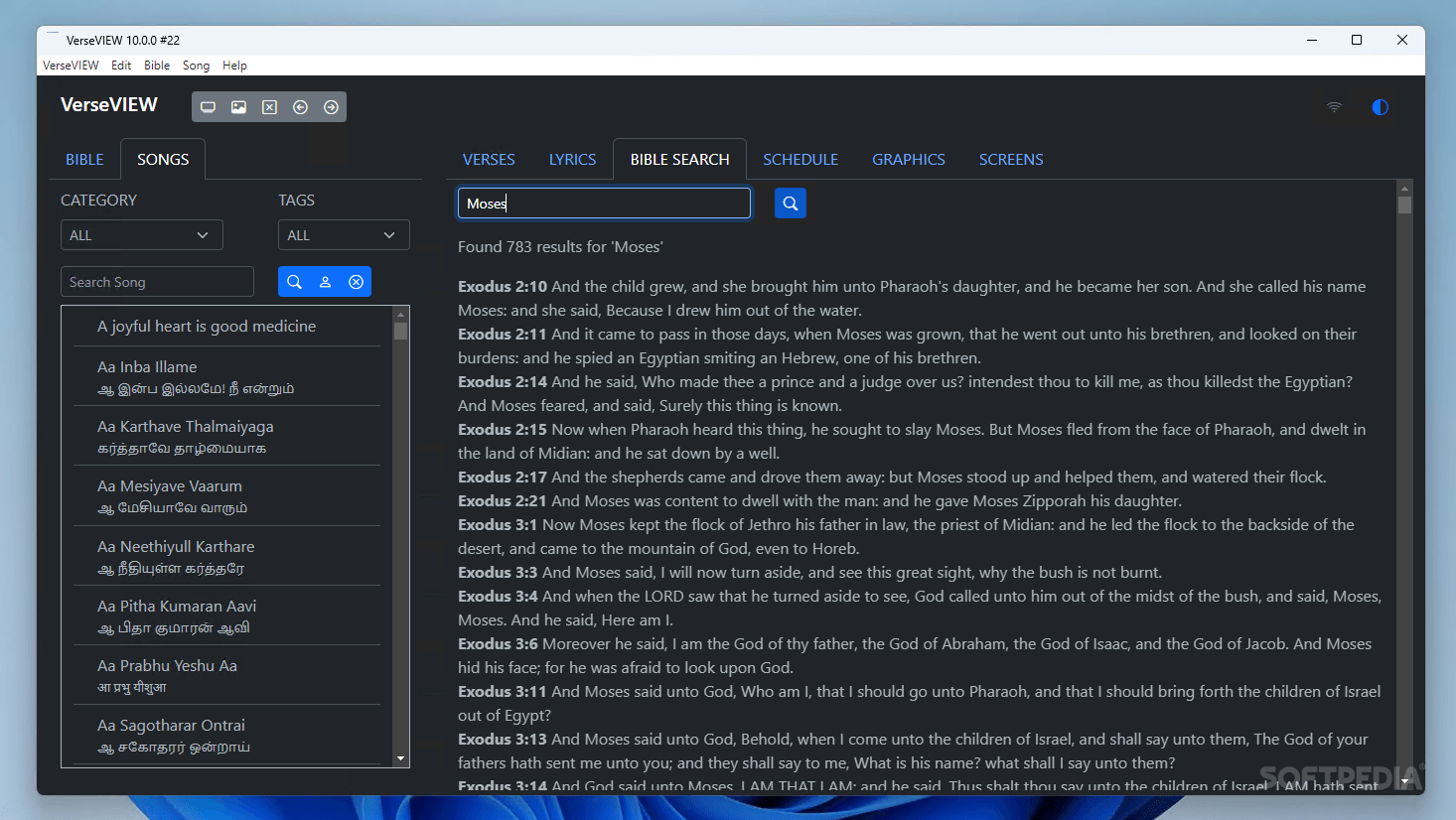Click the Exodus 3:13 search result
Image resolution: width=1456 pixels, height=820 pixels.
[913, 752]
